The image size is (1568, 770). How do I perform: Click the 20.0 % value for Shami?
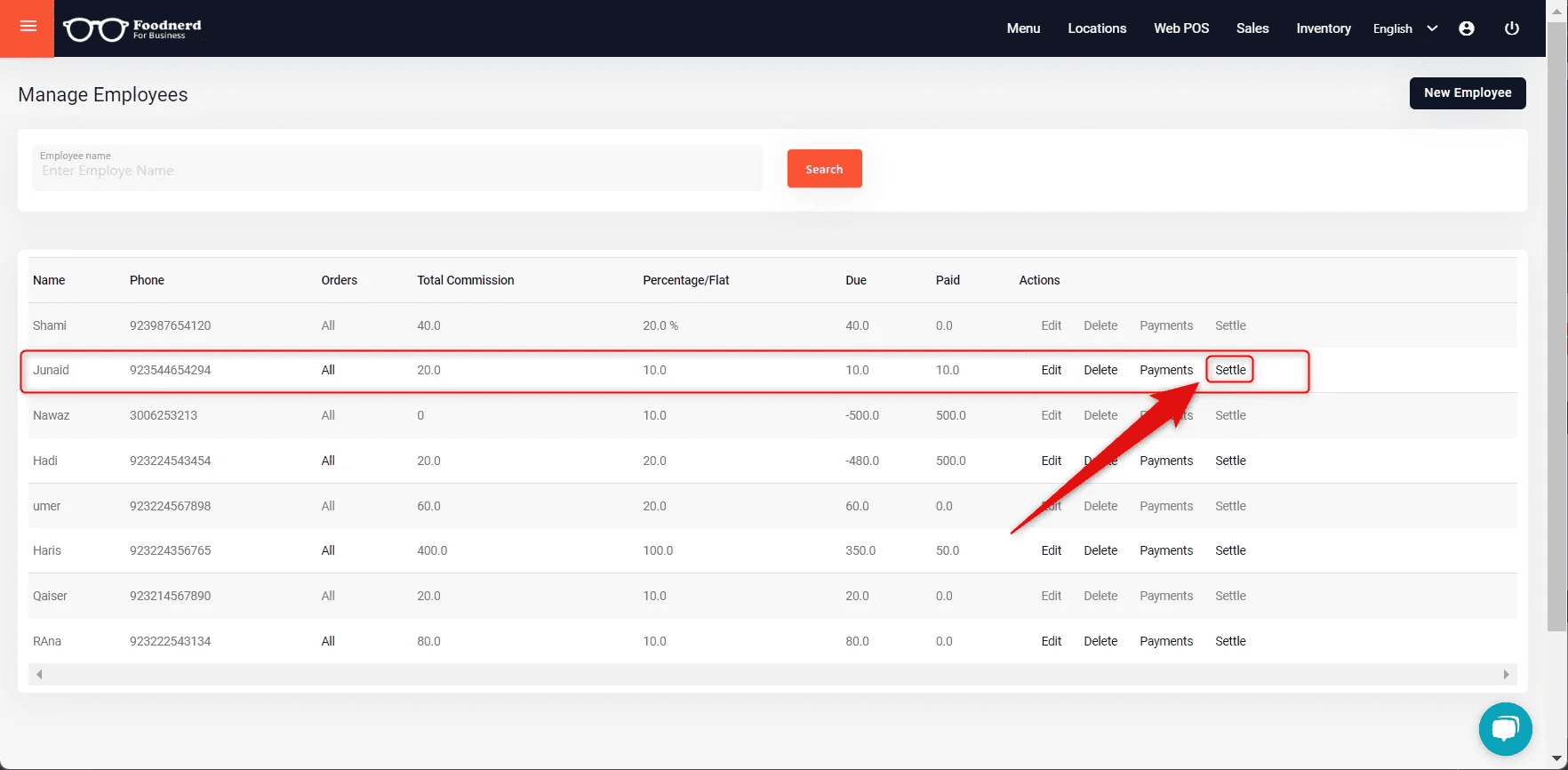660,325
